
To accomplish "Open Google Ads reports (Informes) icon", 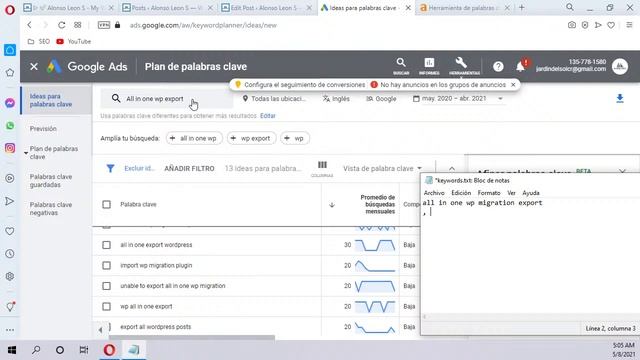I will tap(429, 66).
